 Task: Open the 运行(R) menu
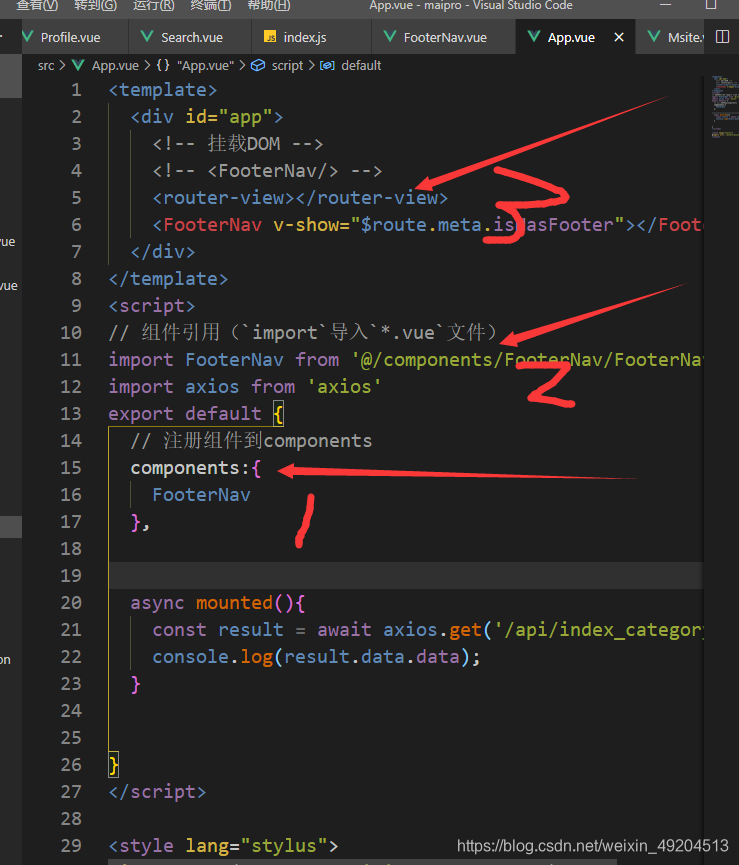154,6
